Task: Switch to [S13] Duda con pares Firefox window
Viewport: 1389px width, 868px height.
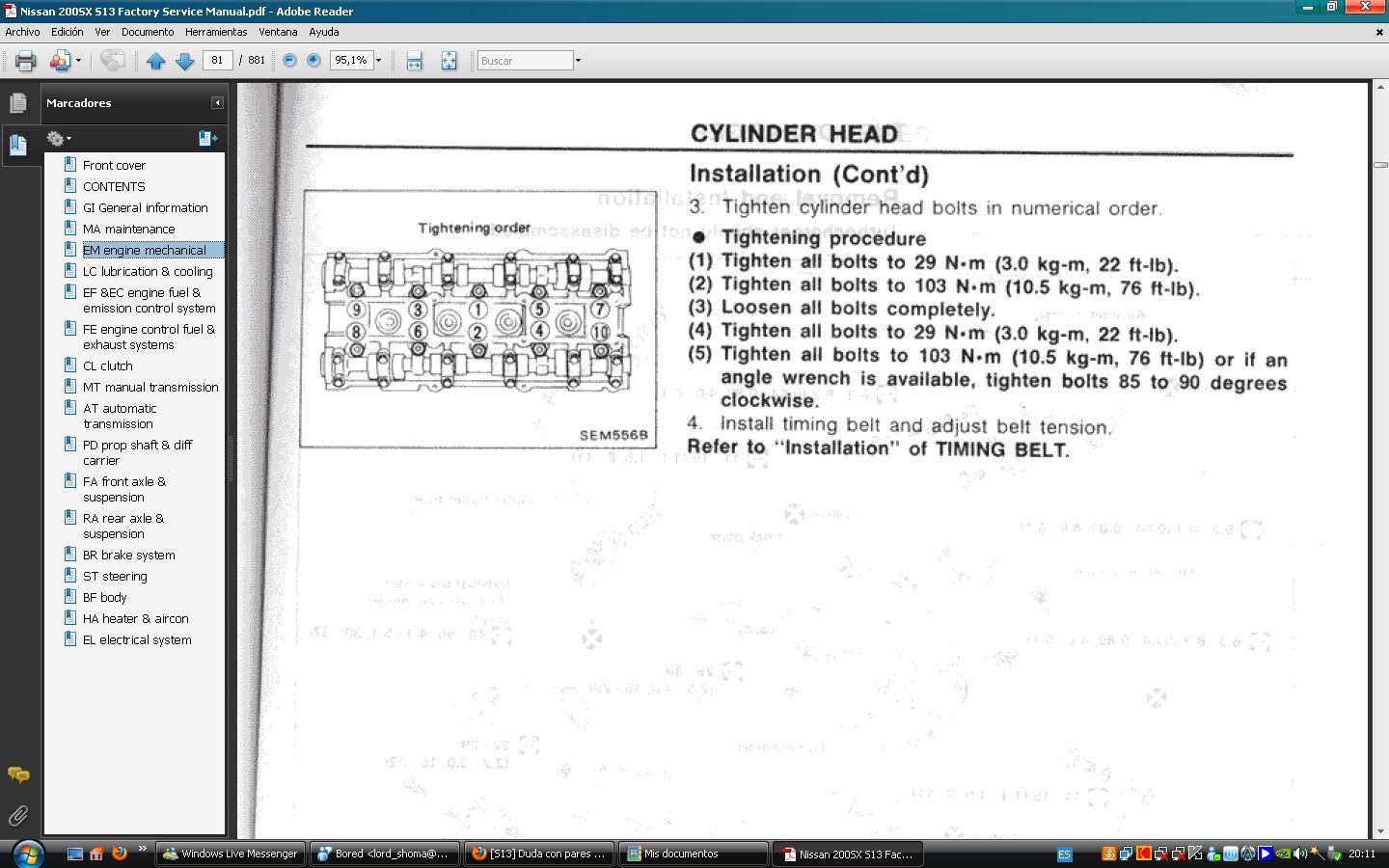Action: click(x=538, y=854)
